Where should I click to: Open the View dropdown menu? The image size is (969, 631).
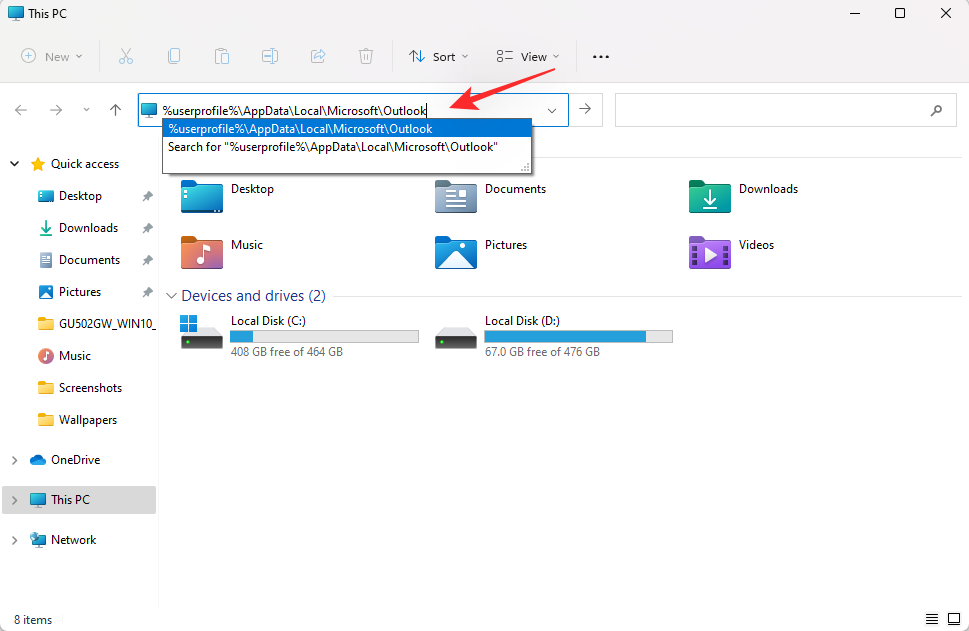tap(528, 56)
